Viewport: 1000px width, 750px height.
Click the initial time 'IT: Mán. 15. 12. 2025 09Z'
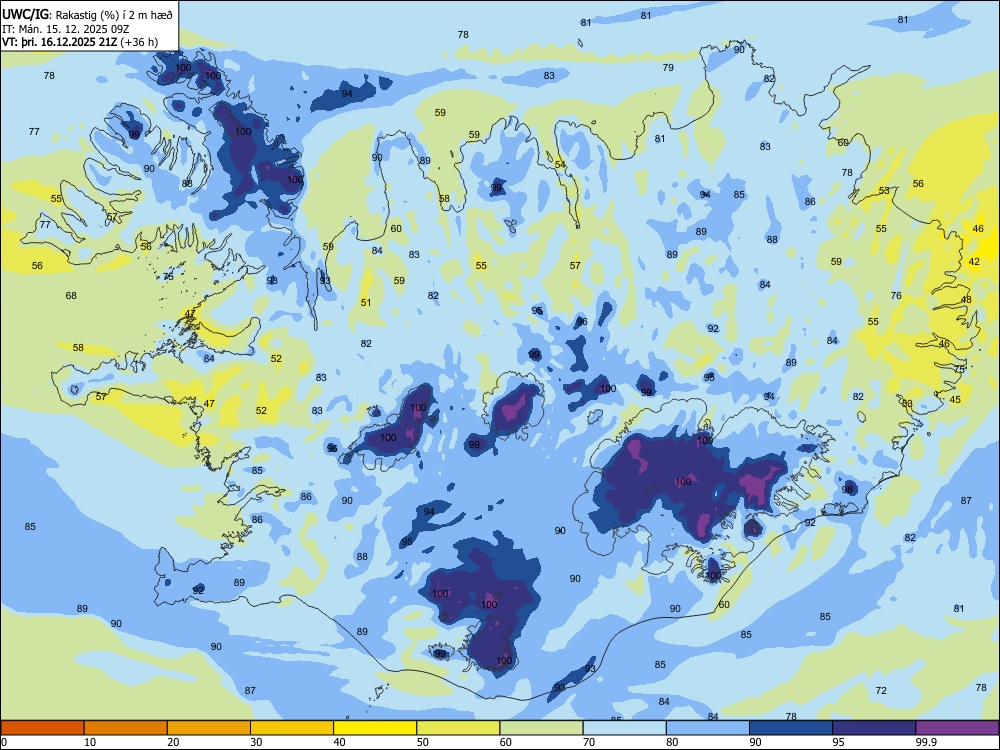(66, 29)
